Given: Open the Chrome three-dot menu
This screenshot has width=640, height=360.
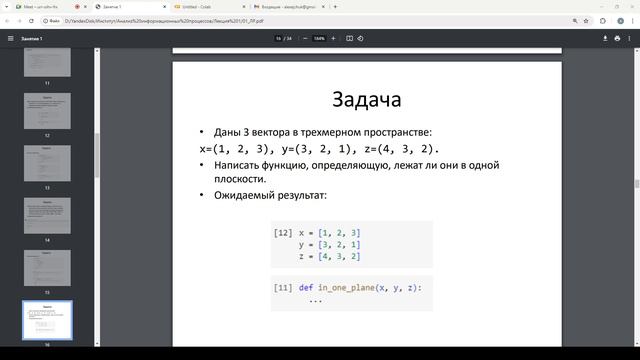Looking at the screenshot, I should coord(633,21).
